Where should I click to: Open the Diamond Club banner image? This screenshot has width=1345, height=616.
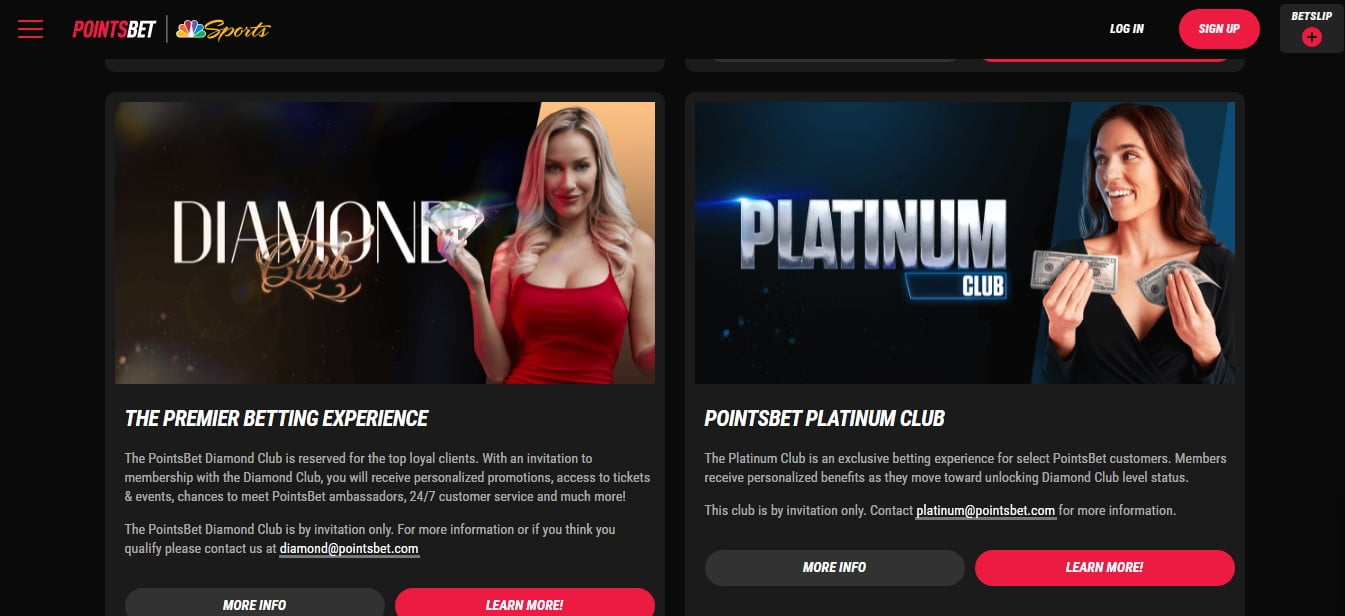tap(385, 243)
